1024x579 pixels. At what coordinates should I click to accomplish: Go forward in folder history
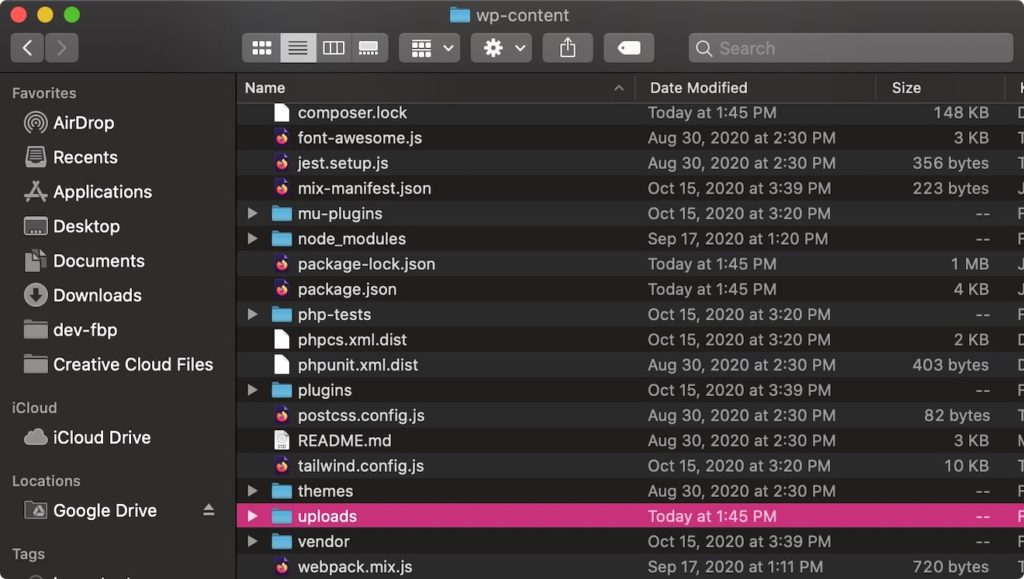click(61, 48)
